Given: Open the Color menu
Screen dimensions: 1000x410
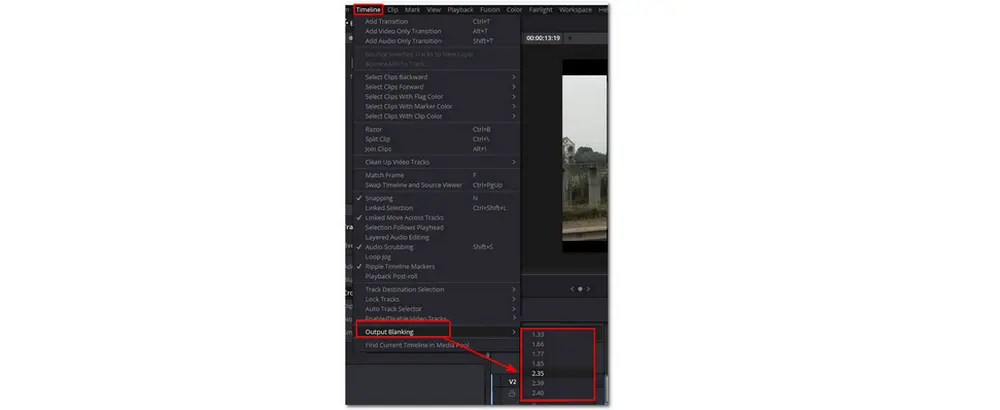Looking at the screenshot, I should point(514,10).
